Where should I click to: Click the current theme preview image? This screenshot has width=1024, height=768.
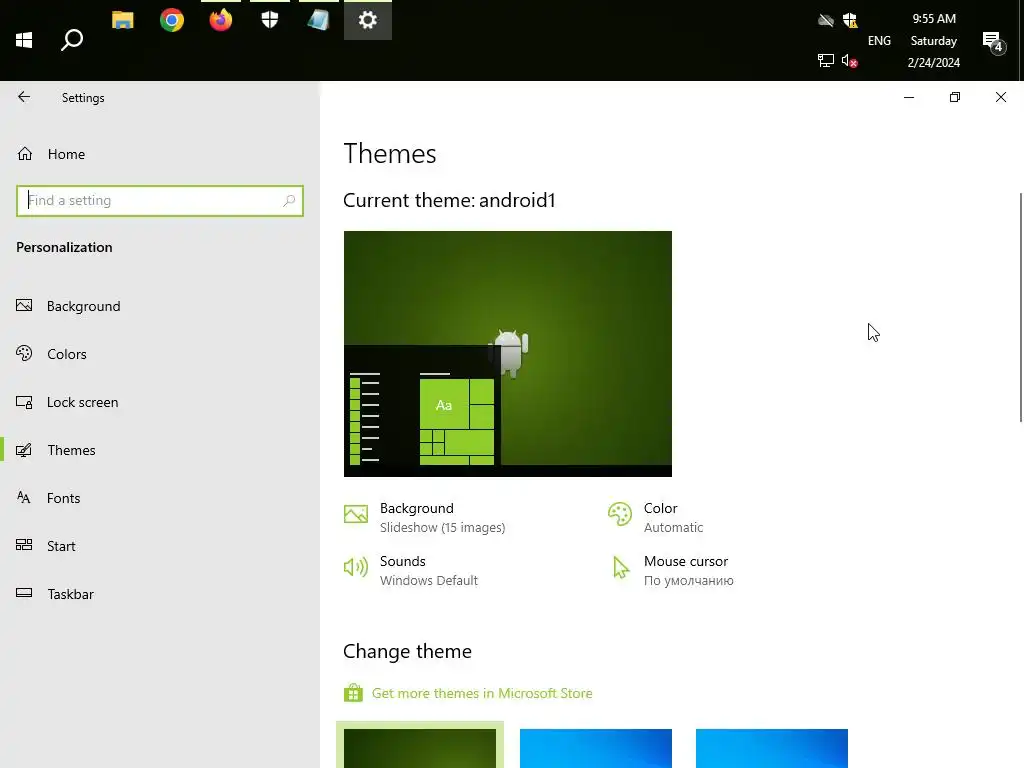coord(507,353)
